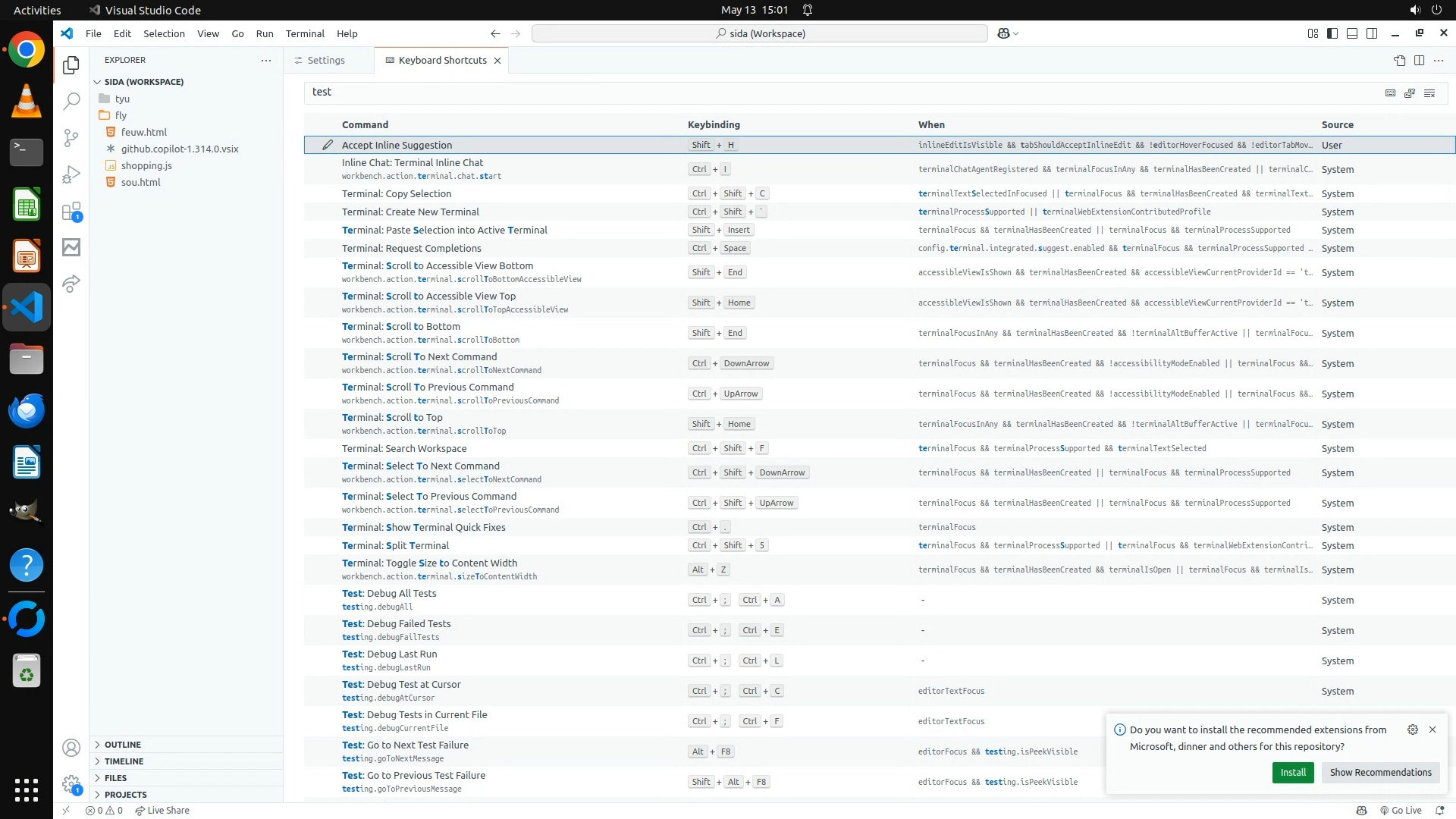1456x819 pixels.
Task: Toggle the secondary side bar
Action: click(1372, 33)
